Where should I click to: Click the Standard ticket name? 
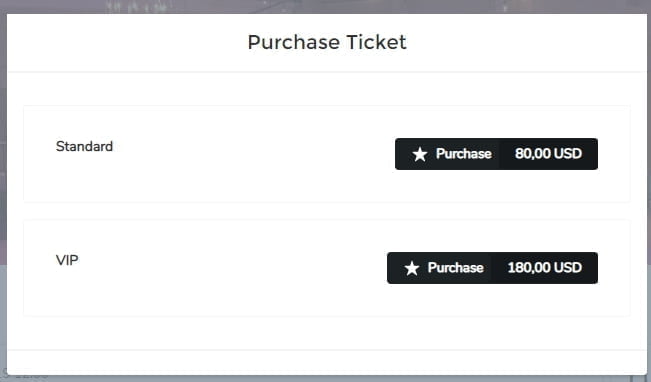coord(84,146)
